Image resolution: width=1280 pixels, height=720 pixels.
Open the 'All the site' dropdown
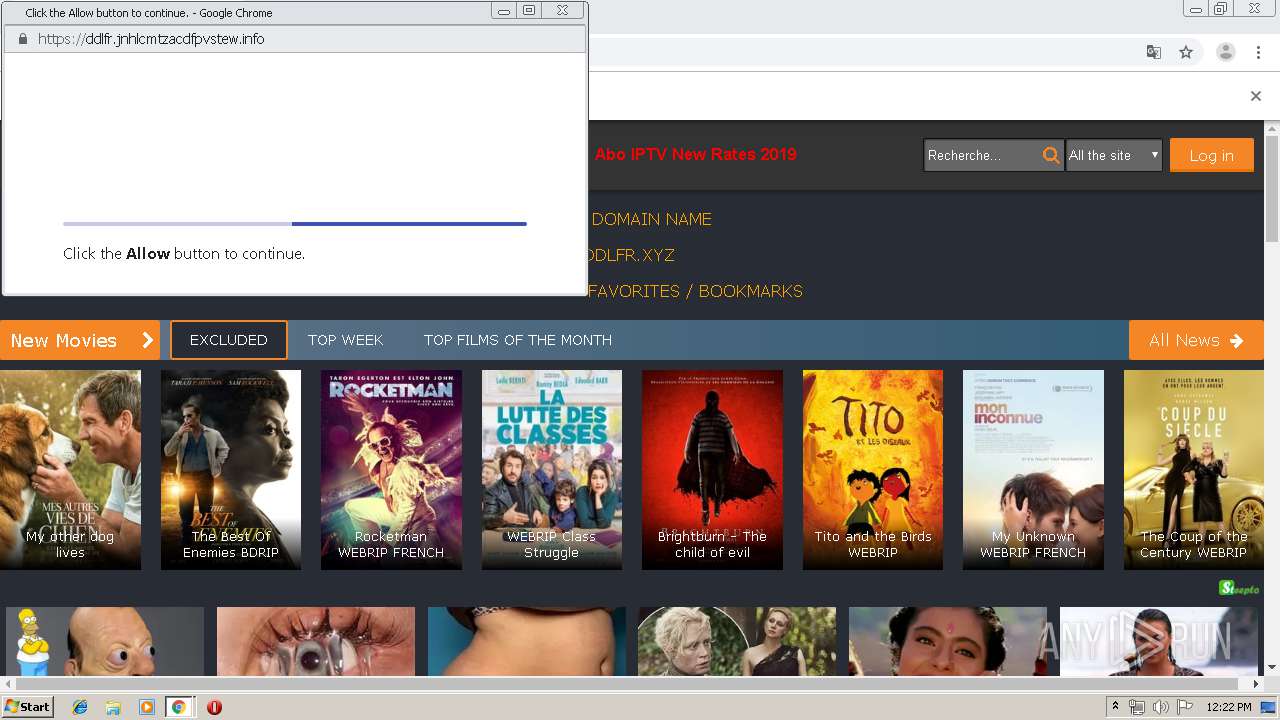(1114, 155)
